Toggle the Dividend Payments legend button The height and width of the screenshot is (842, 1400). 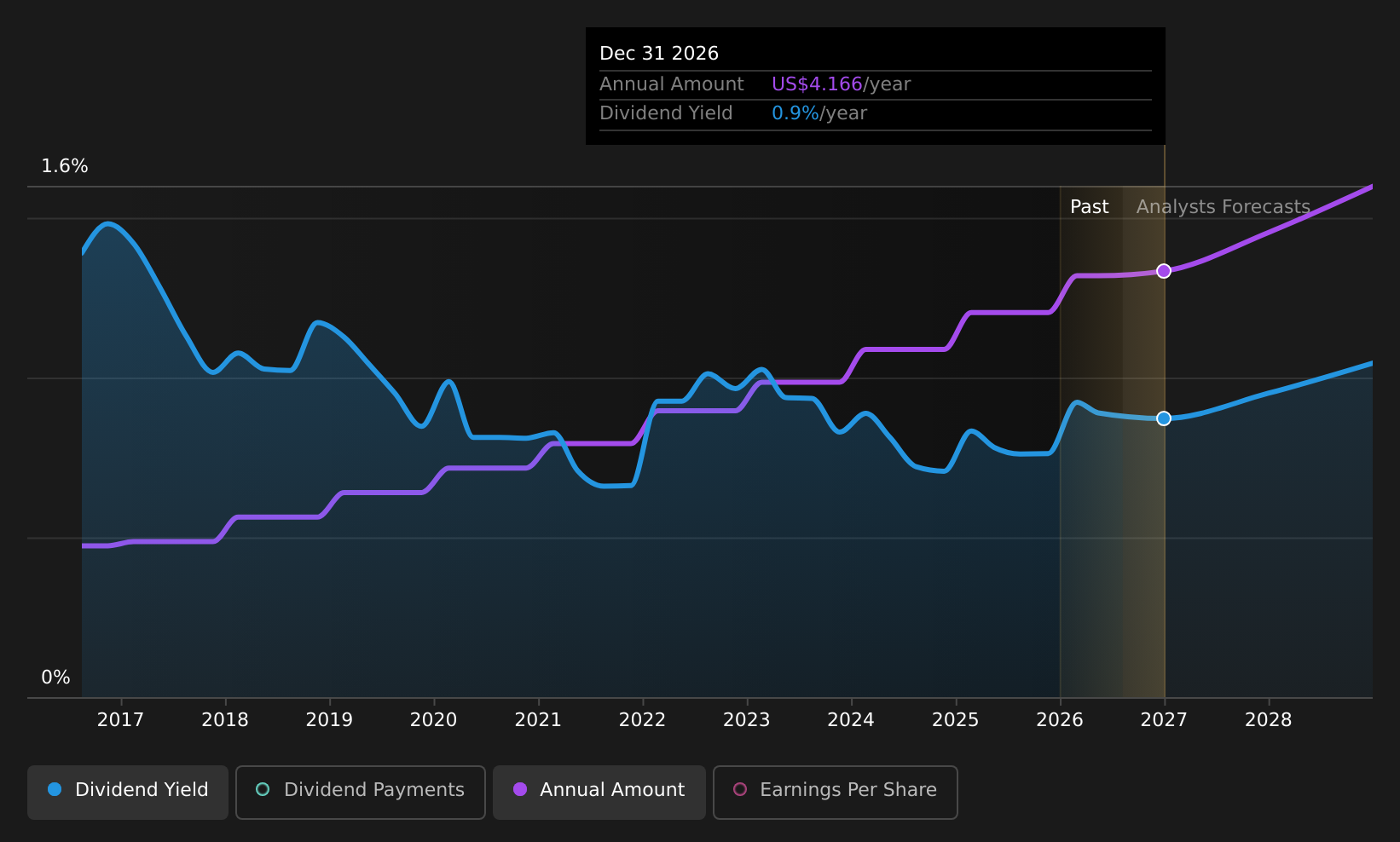point(361,792)
